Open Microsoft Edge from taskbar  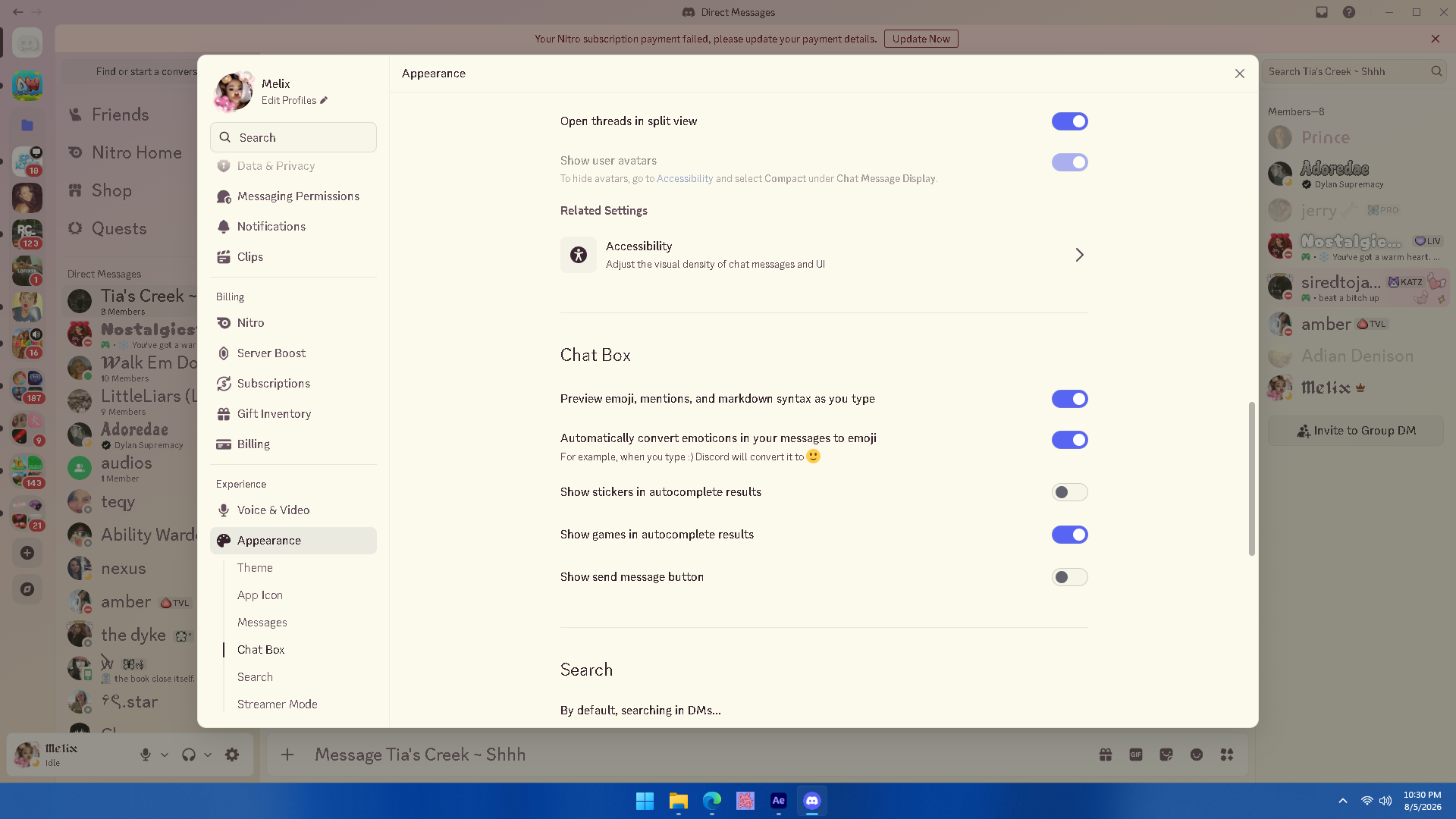click(711, 801)
